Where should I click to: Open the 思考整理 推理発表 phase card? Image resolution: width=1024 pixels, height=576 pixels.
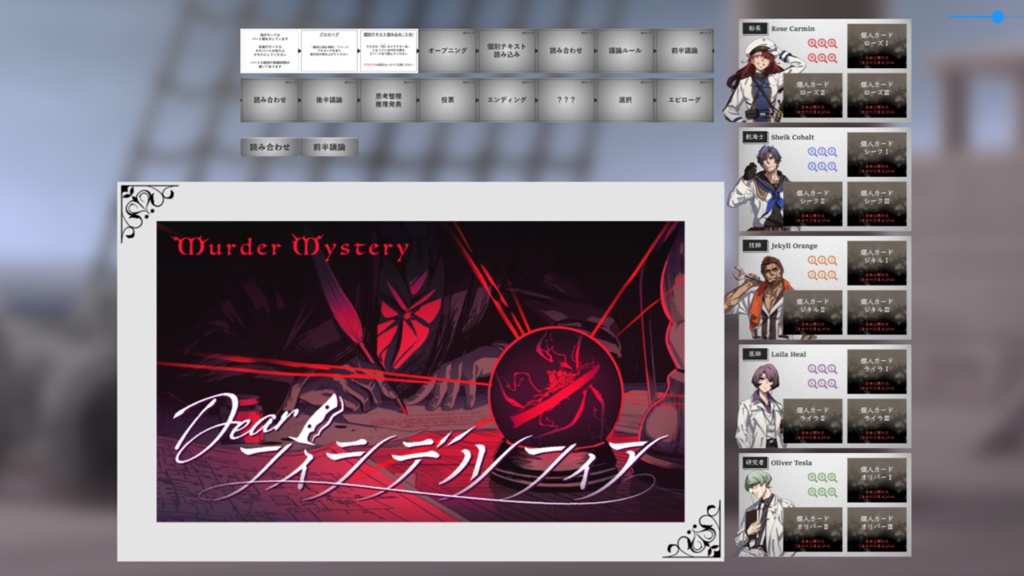point(388,100)
